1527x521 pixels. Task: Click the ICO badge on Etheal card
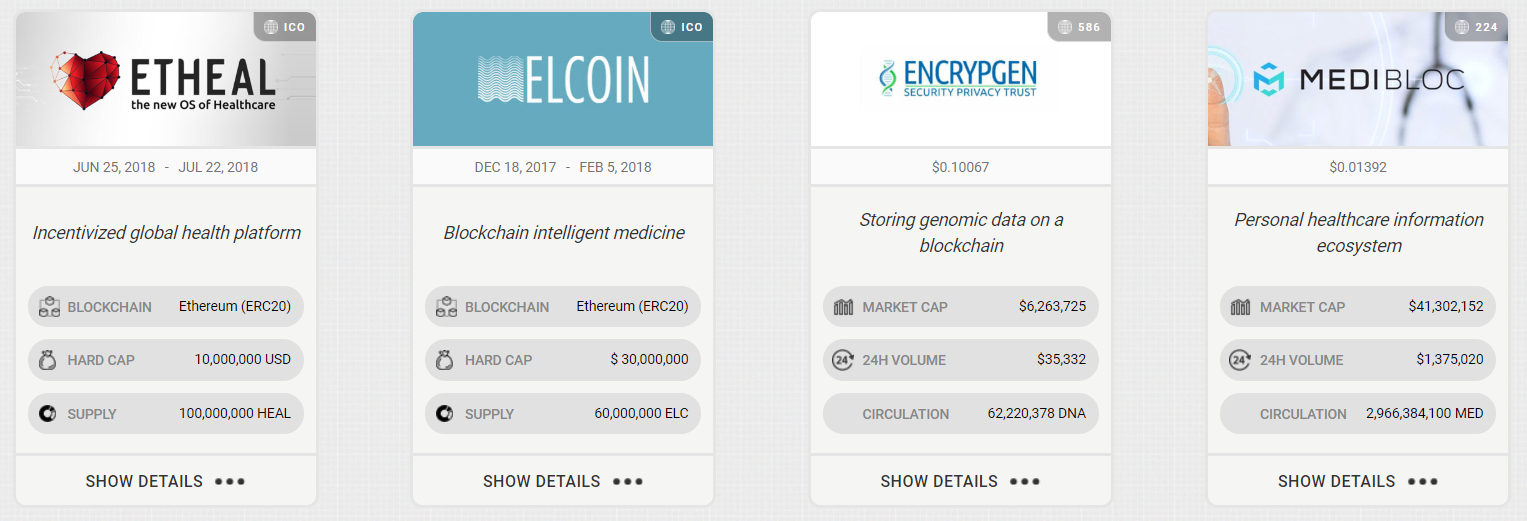click(285, 27)
